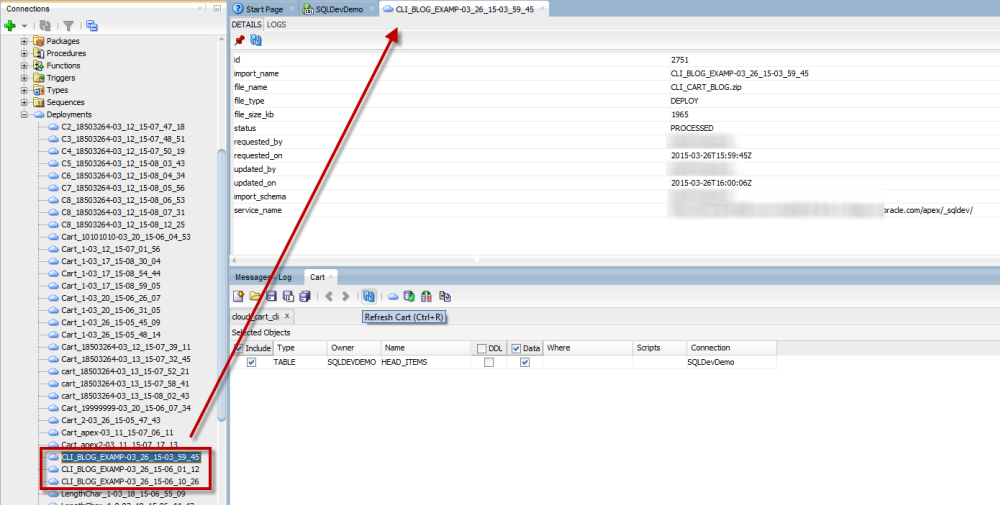Toggle the DDL header checkbox
This screenshot has height=505, width=1000.
(x=482, y=348)
